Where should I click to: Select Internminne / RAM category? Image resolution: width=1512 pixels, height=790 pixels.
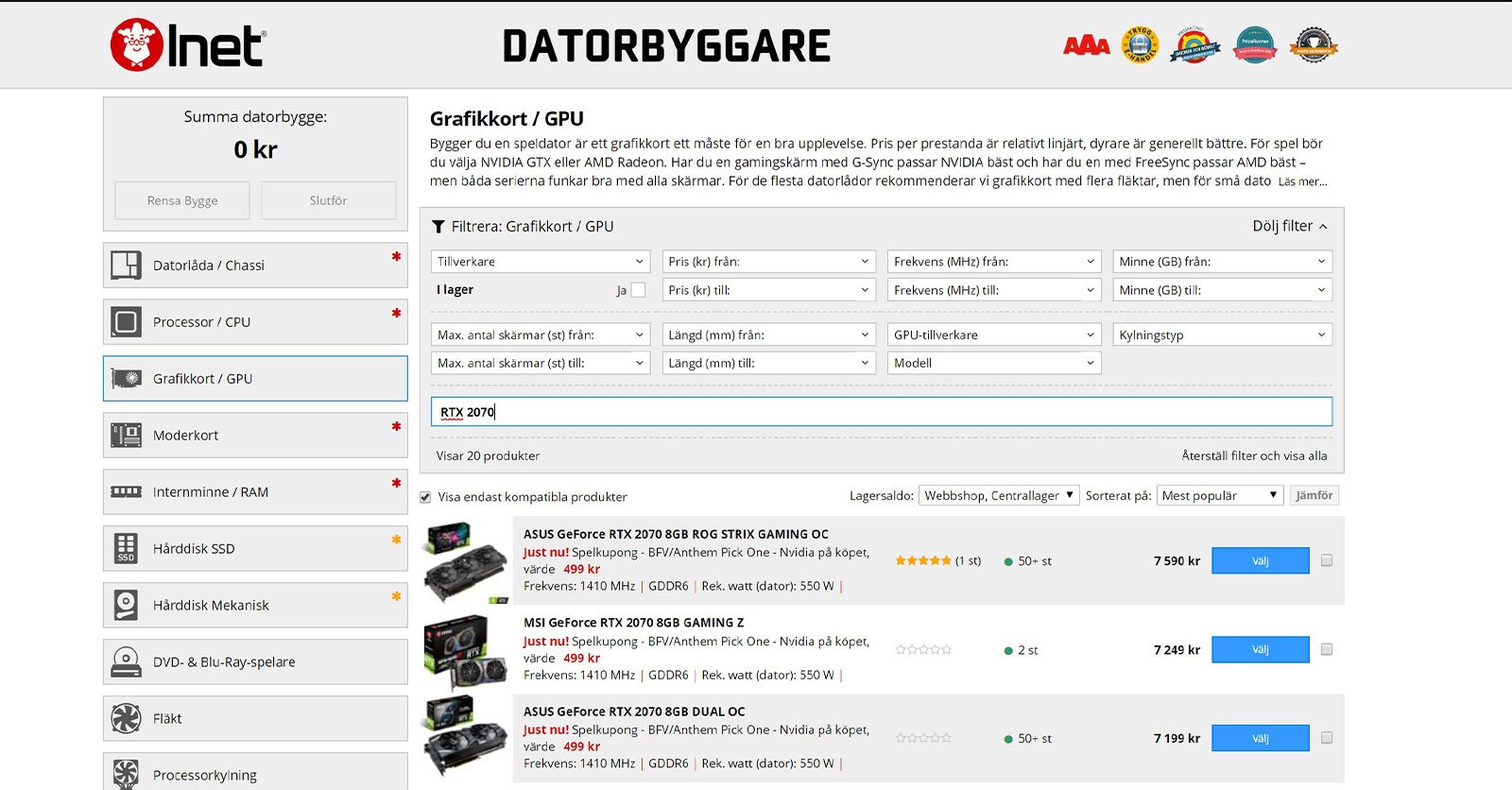coord(255,492)
